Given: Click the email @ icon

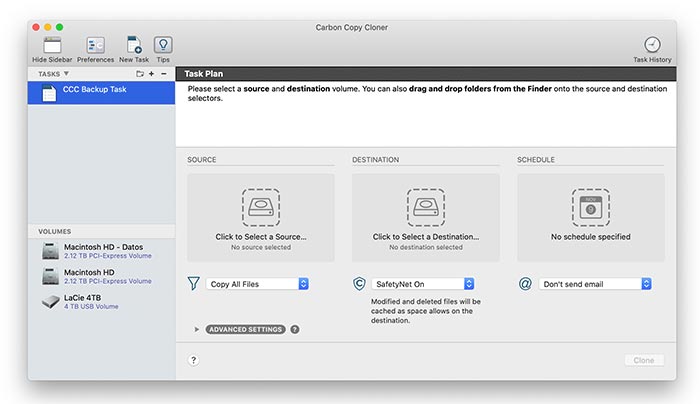Looking at the screenshot, I should pyautogui.click(x=525, y=284).
